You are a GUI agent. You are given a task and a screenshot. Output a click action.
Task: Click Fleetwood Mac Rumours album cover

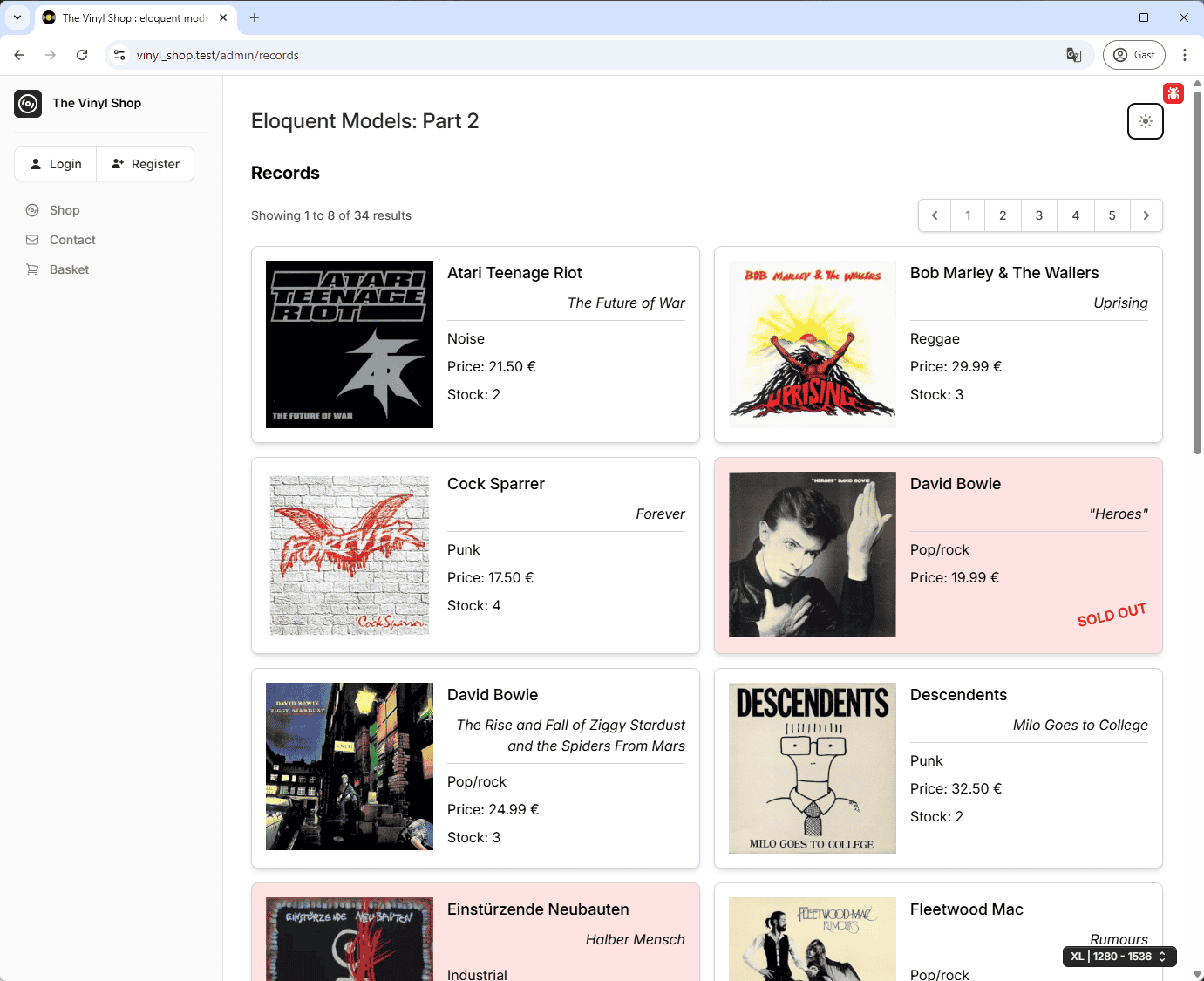[813, 939]
